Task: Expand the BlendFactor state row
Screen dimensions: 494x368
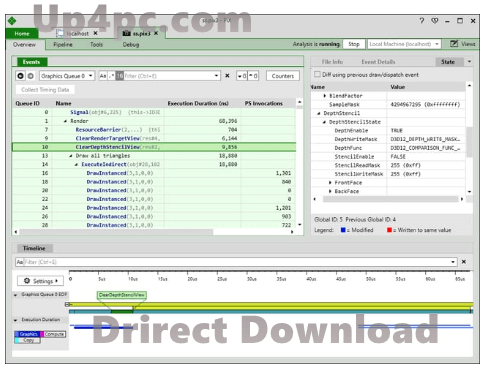Action: coord(325,96)
